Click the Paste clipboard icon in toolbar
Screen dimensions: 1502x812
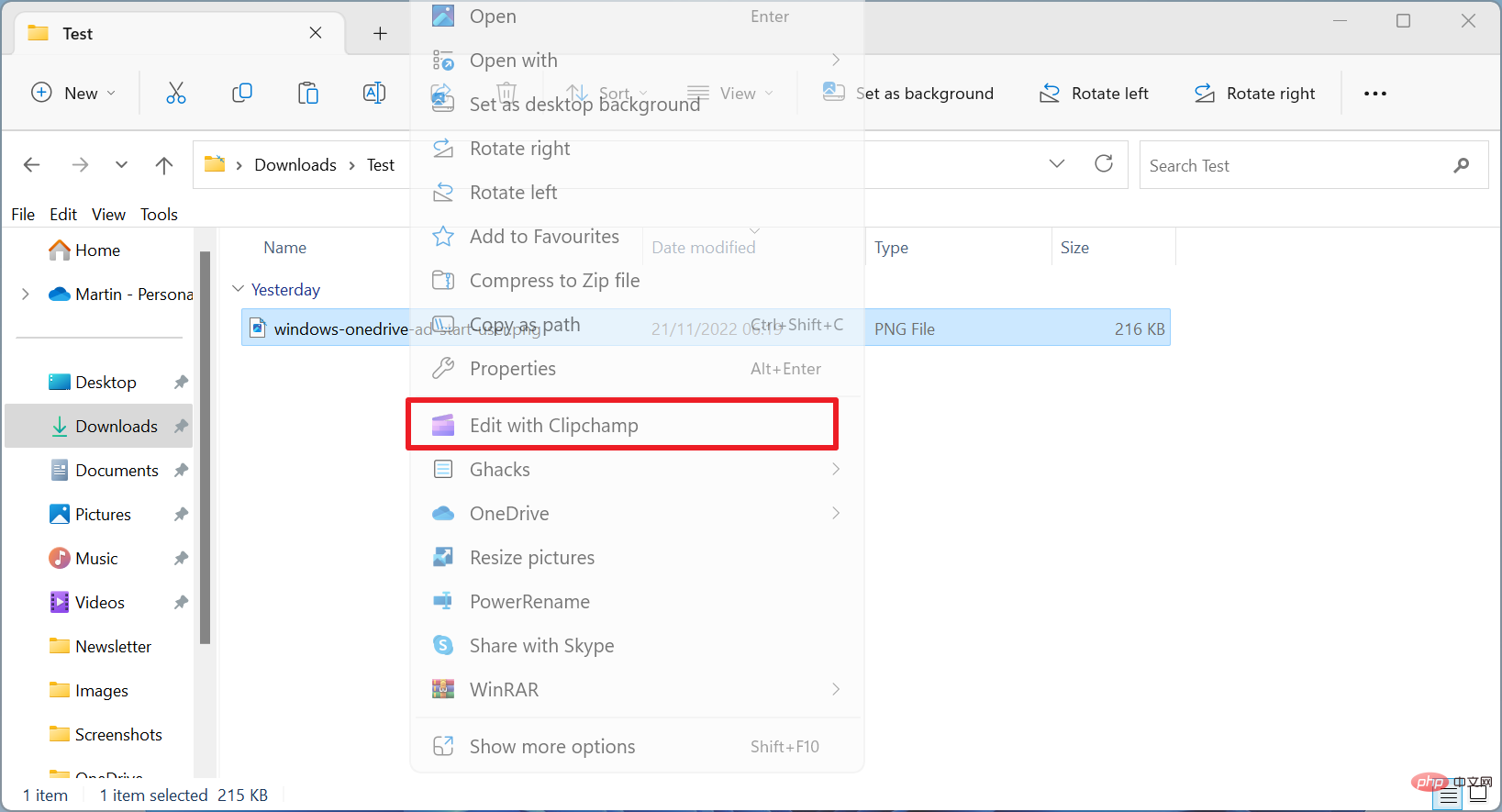click(x=308, y=93)
